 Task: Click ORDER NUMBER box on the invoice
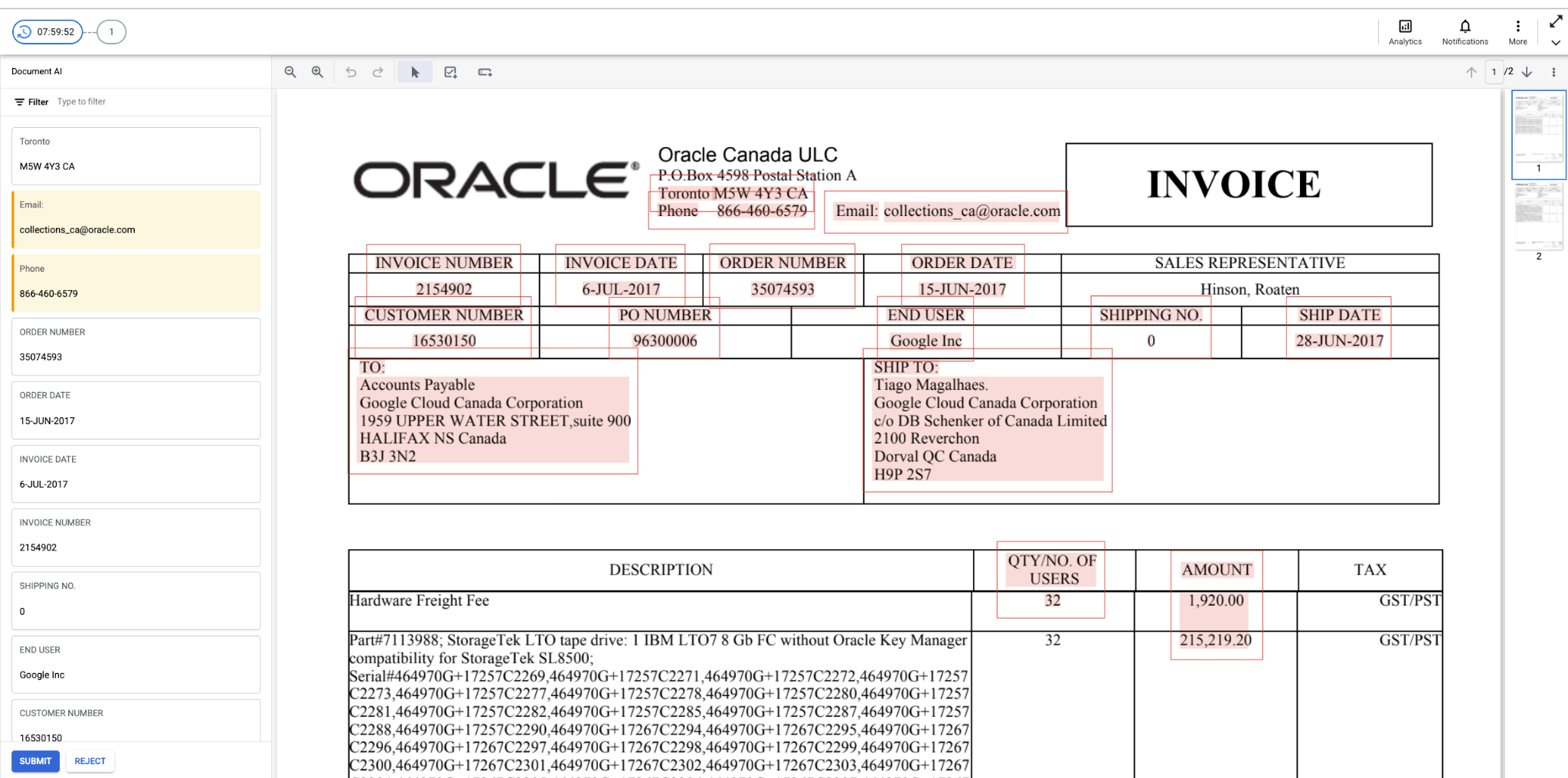coord(782,276)
